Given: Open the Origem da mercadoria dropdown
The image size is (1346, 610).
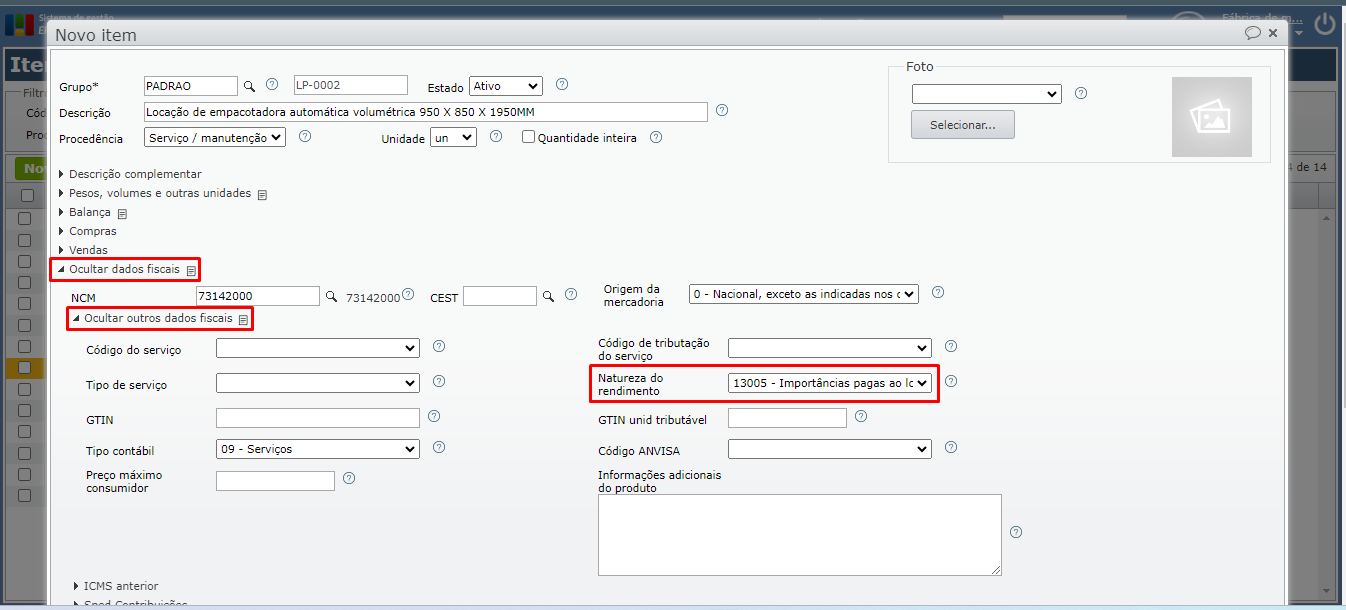Looking at the screenshot, I should 804,294.
